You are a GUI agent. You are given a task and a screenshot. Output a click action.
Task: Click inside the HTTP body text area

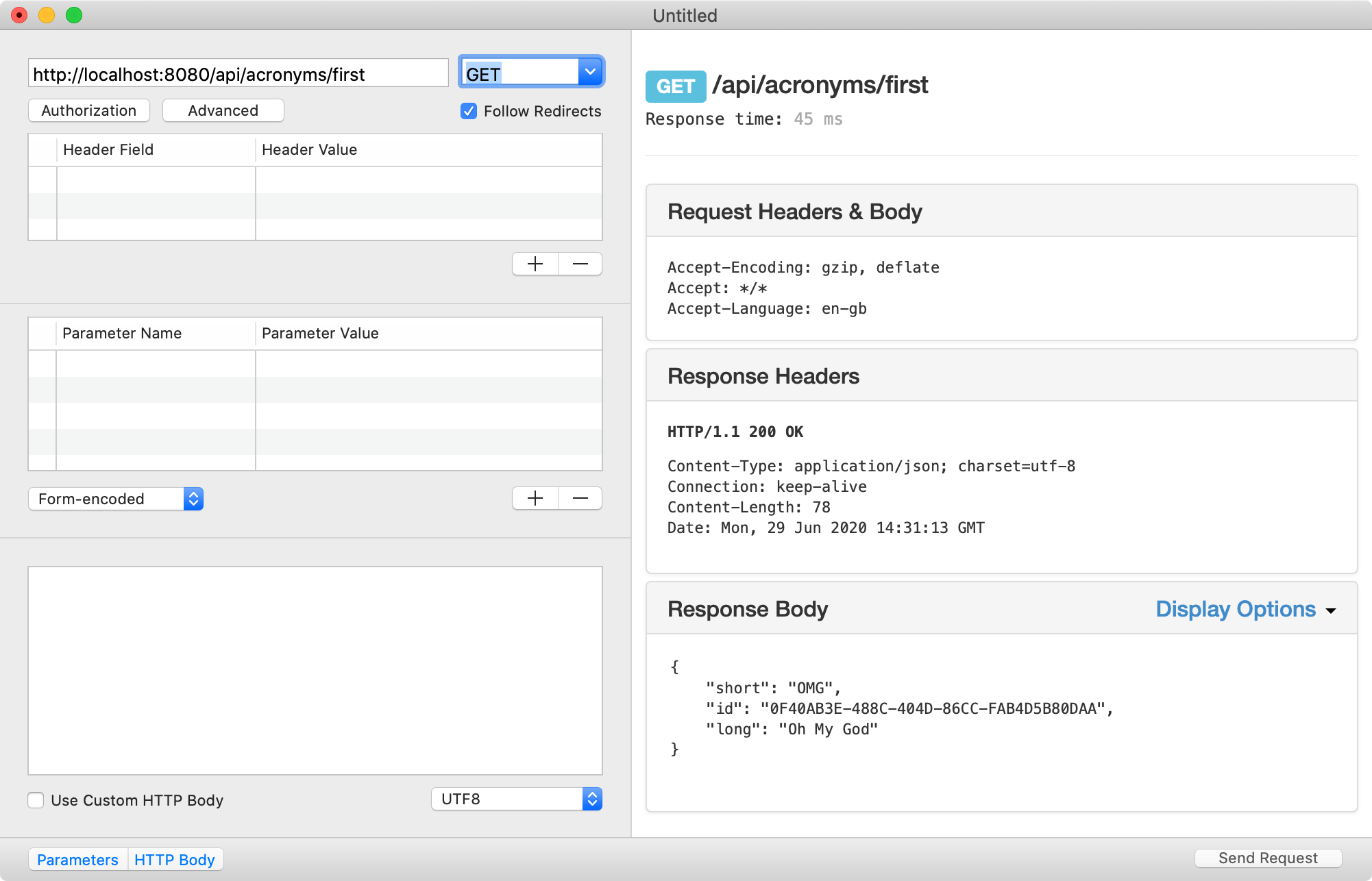click(315, 670)
